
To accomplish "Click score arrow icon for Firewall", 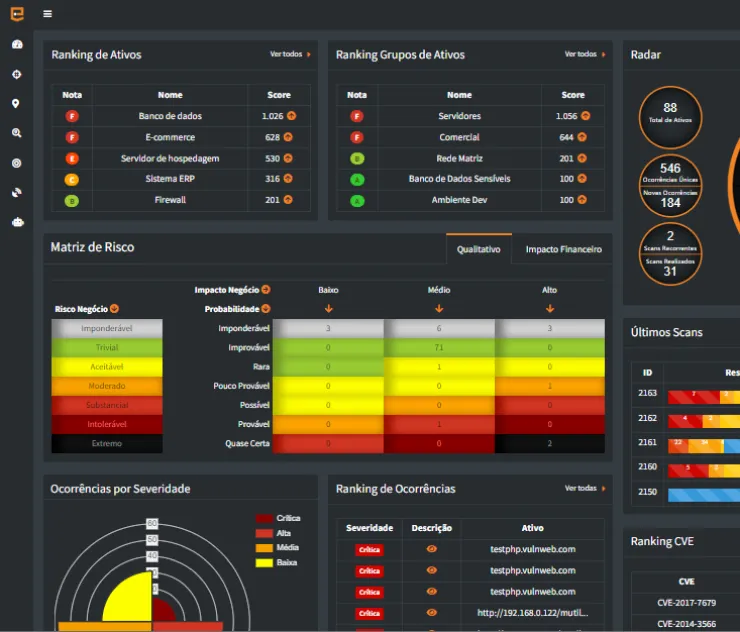I will 288,200.
